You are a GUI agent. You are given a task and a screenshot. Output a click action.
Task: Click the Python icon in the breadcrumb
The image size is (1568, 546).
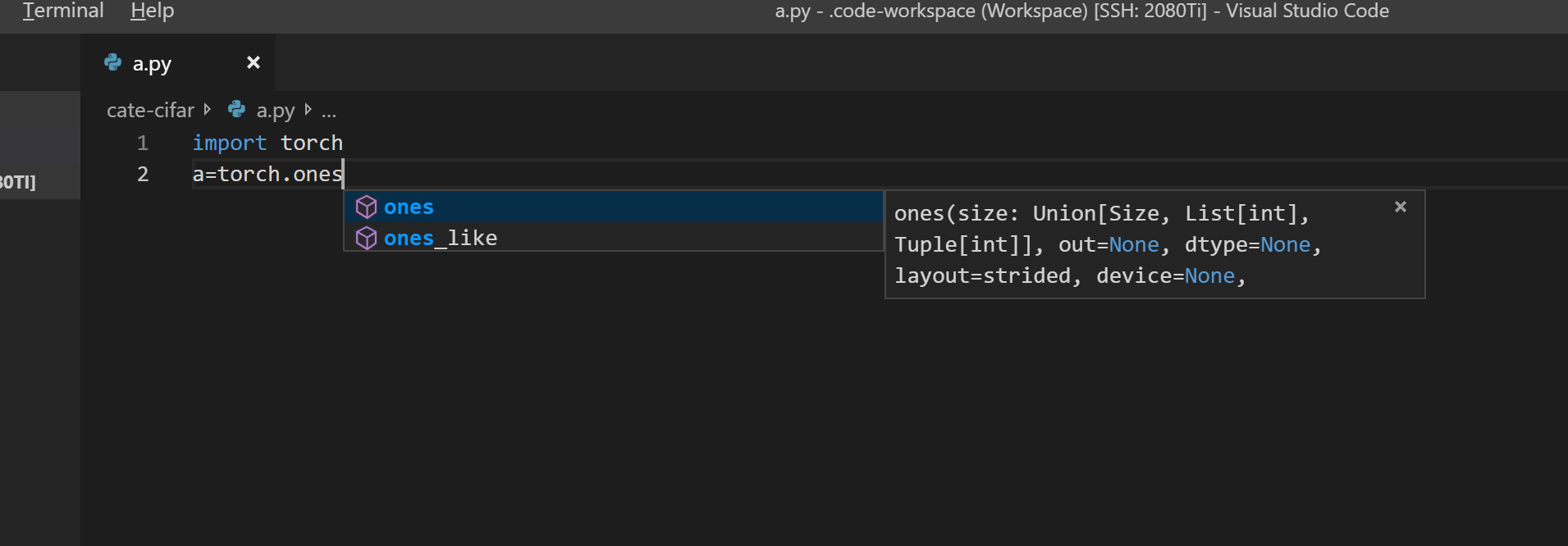click(x=237, y=109)
